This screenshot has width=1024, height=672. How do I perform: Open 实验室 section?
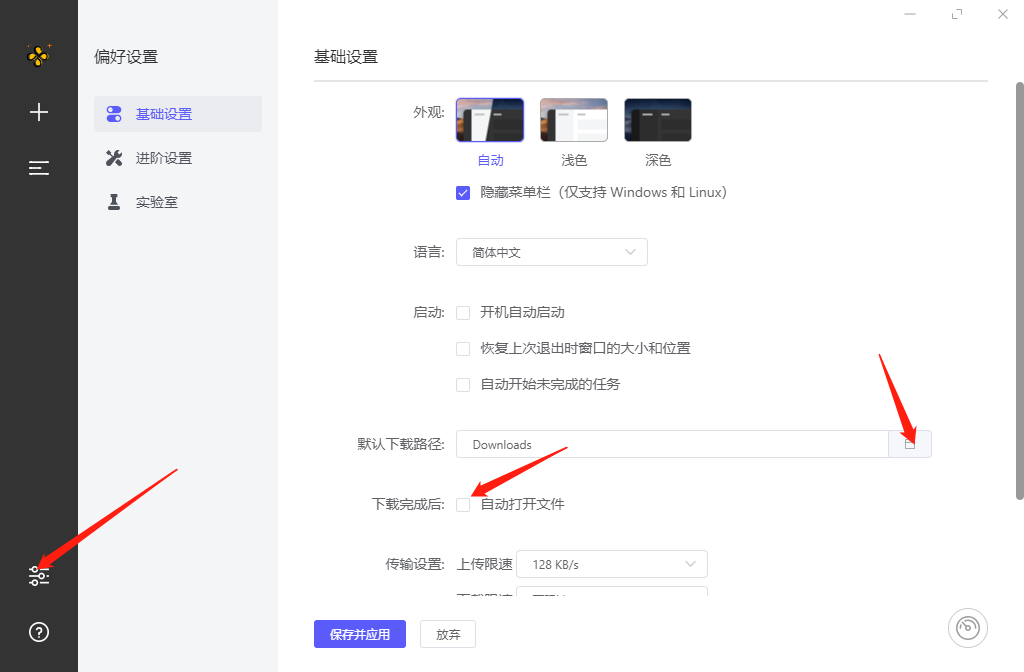(x=178, y=202)
